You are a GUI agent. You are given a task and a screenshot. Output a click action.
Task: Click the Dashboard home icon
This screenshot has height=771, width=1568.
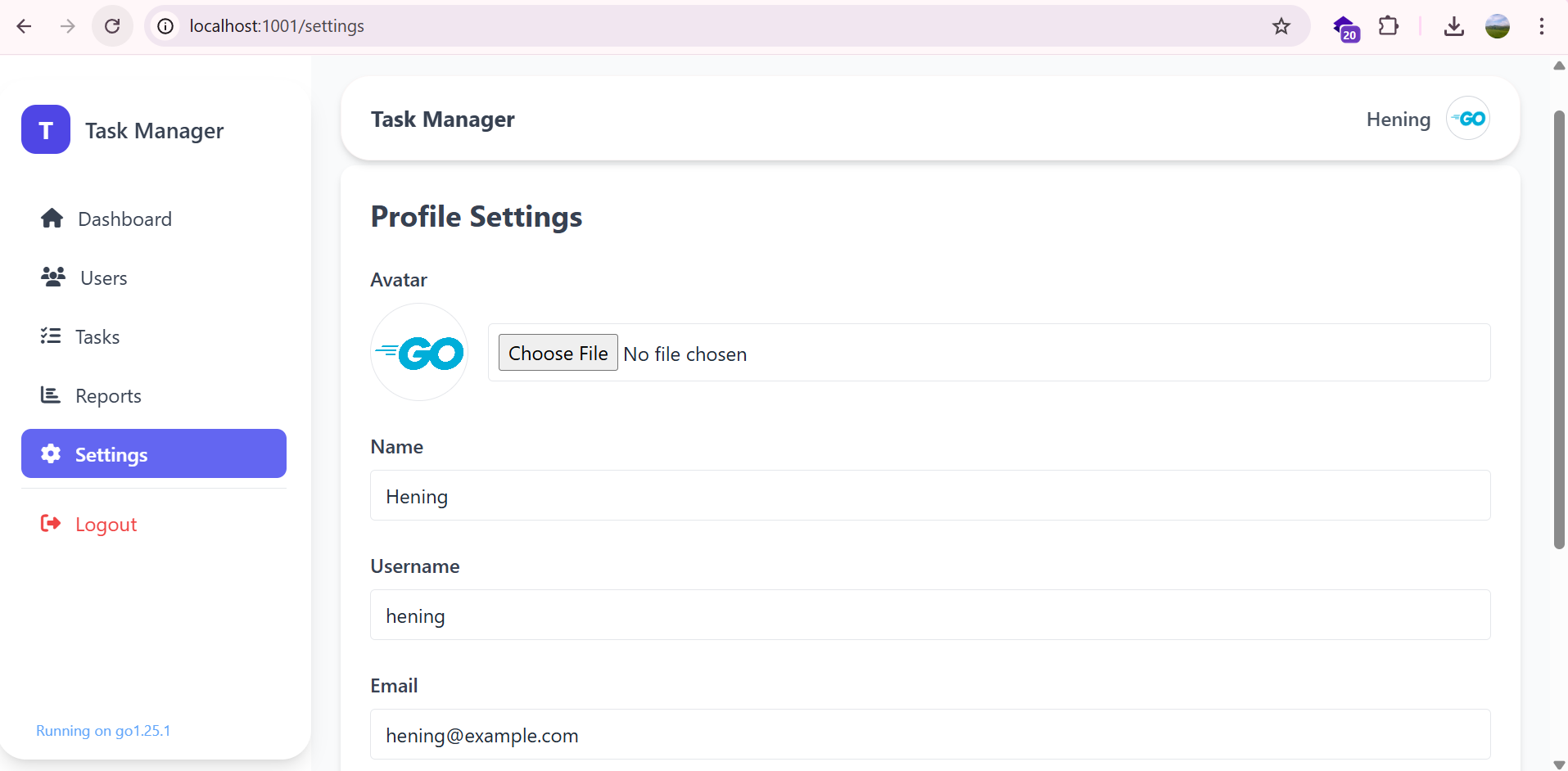pos(52,219)
